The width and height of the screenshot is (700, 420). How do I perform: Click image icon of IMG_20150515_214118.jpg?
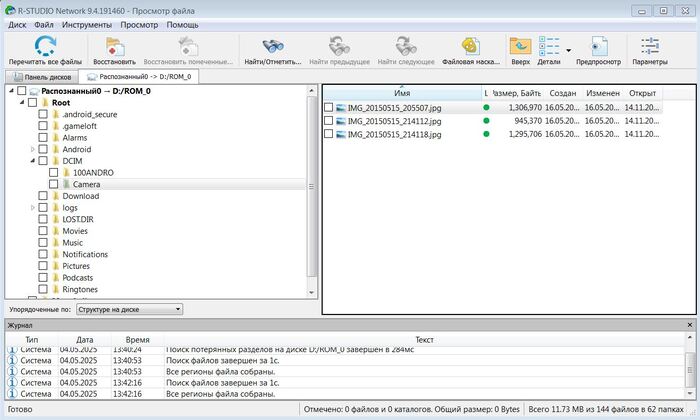point(341,134)
